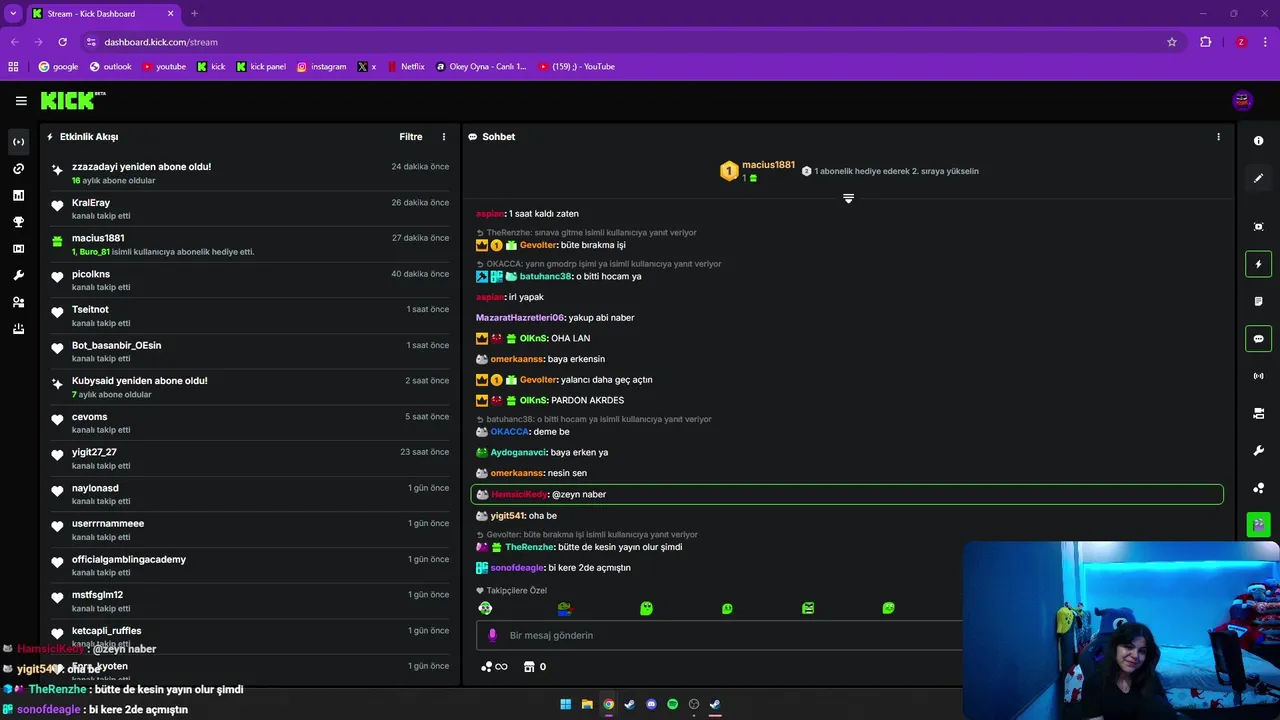This screenshot has width=1280, height=720.
Task: Open the Filtre activity filter
Action: [411, 137]
